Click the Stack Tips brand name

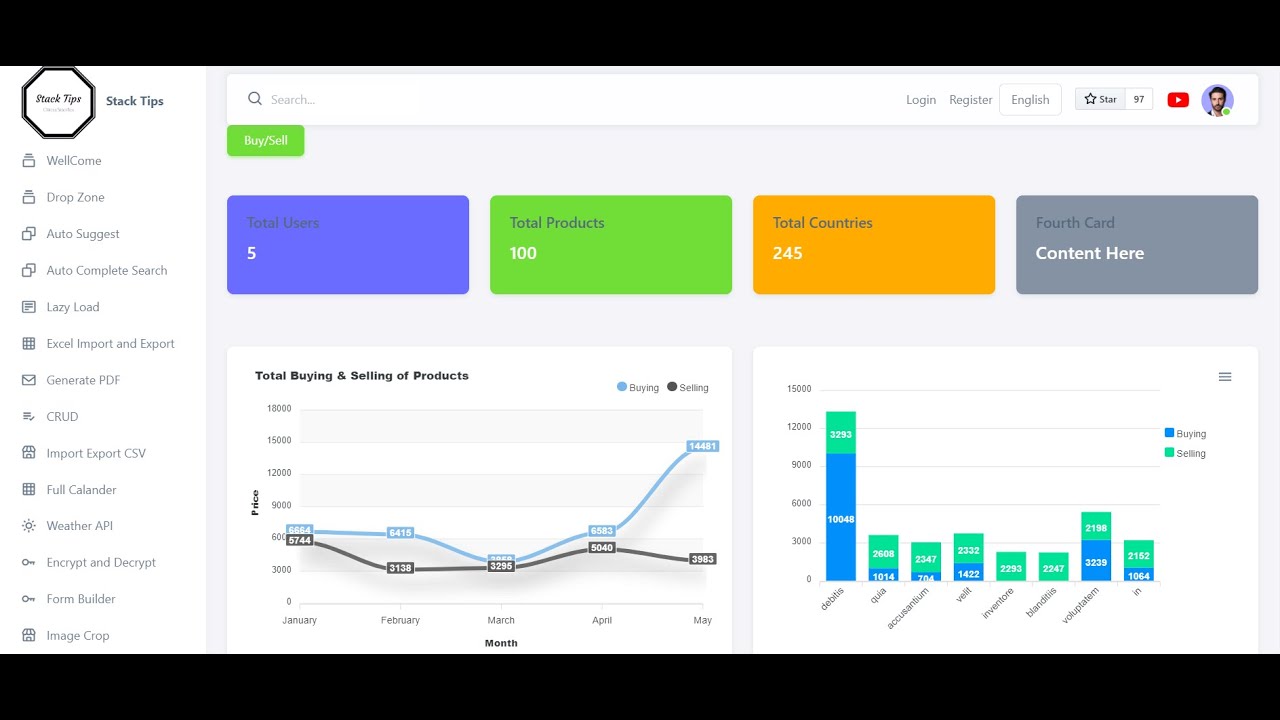[x=135, y=101]
